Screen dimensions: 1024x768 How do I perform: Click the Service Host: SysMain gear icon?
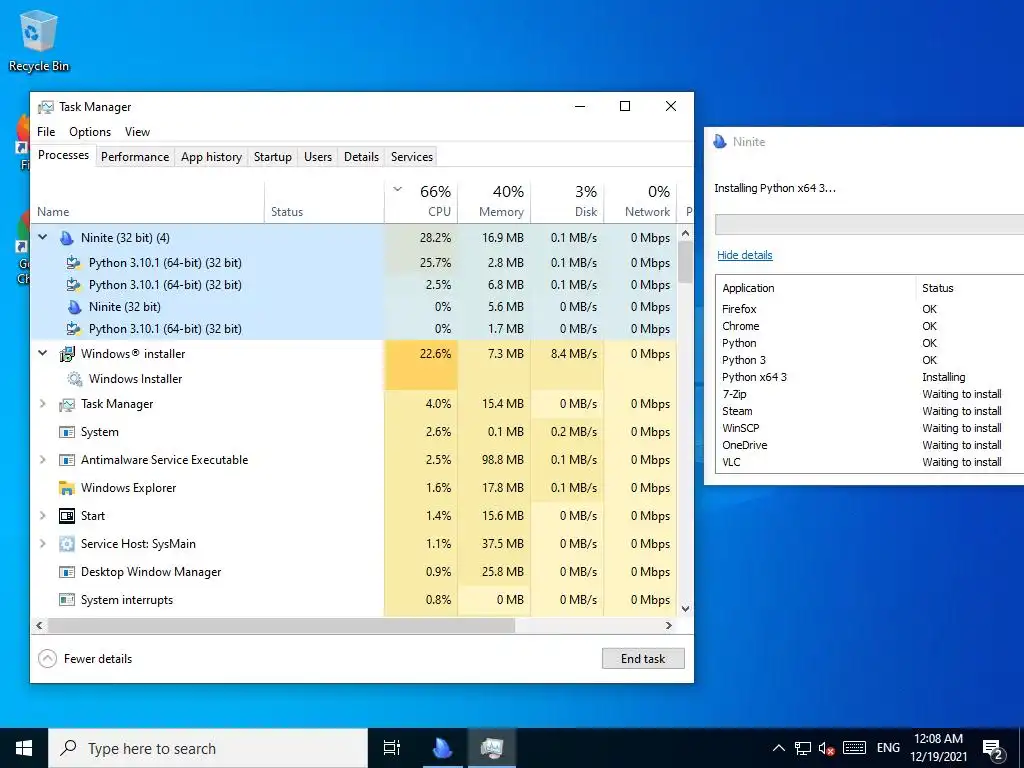click(67, 544)
